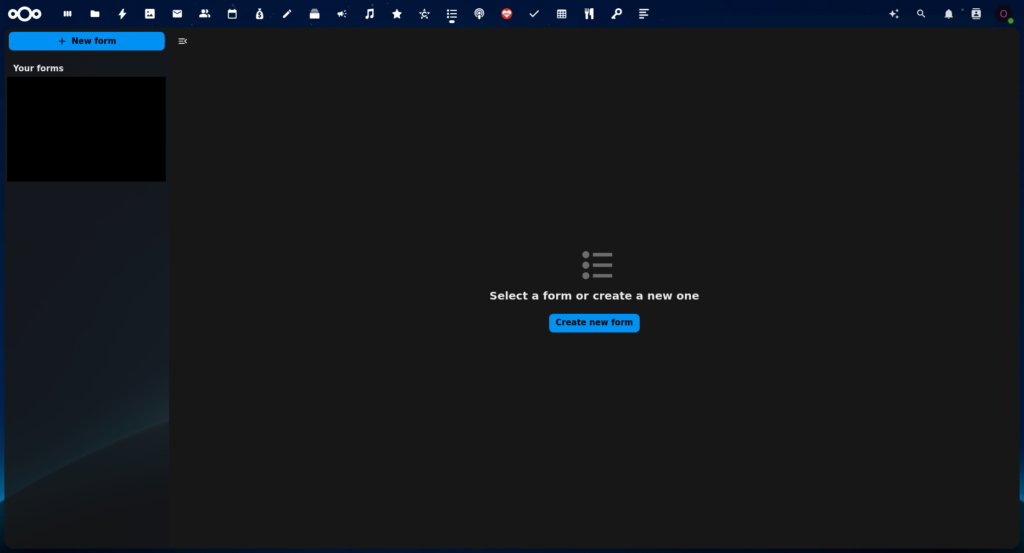Open the user avatar menu
The height and width of the screenshot is (553, 1024).
pyautogui.click(x=1004, y=14)
